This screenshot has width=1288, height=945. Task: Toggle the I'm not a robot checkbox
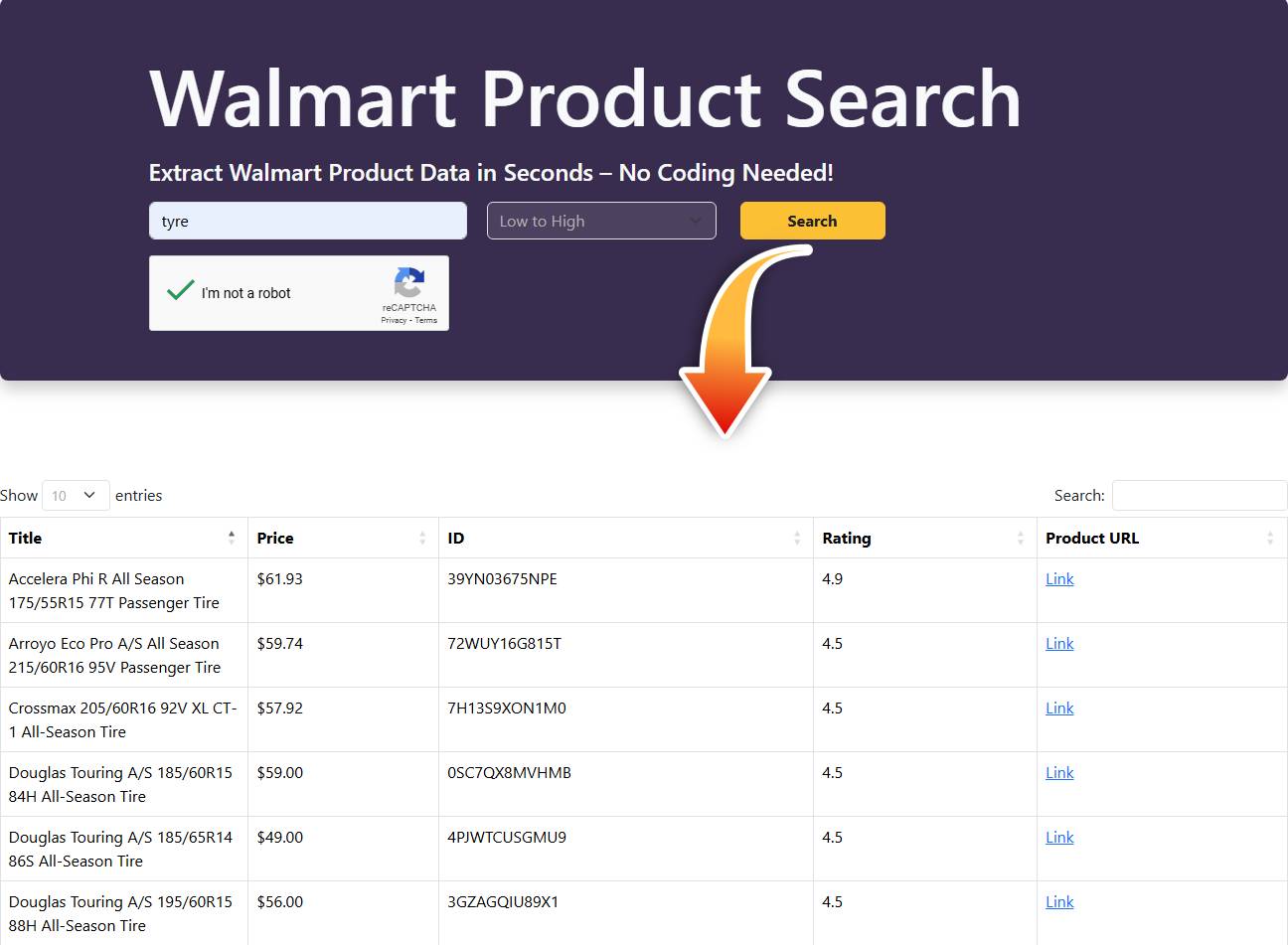tap(180, 291)
